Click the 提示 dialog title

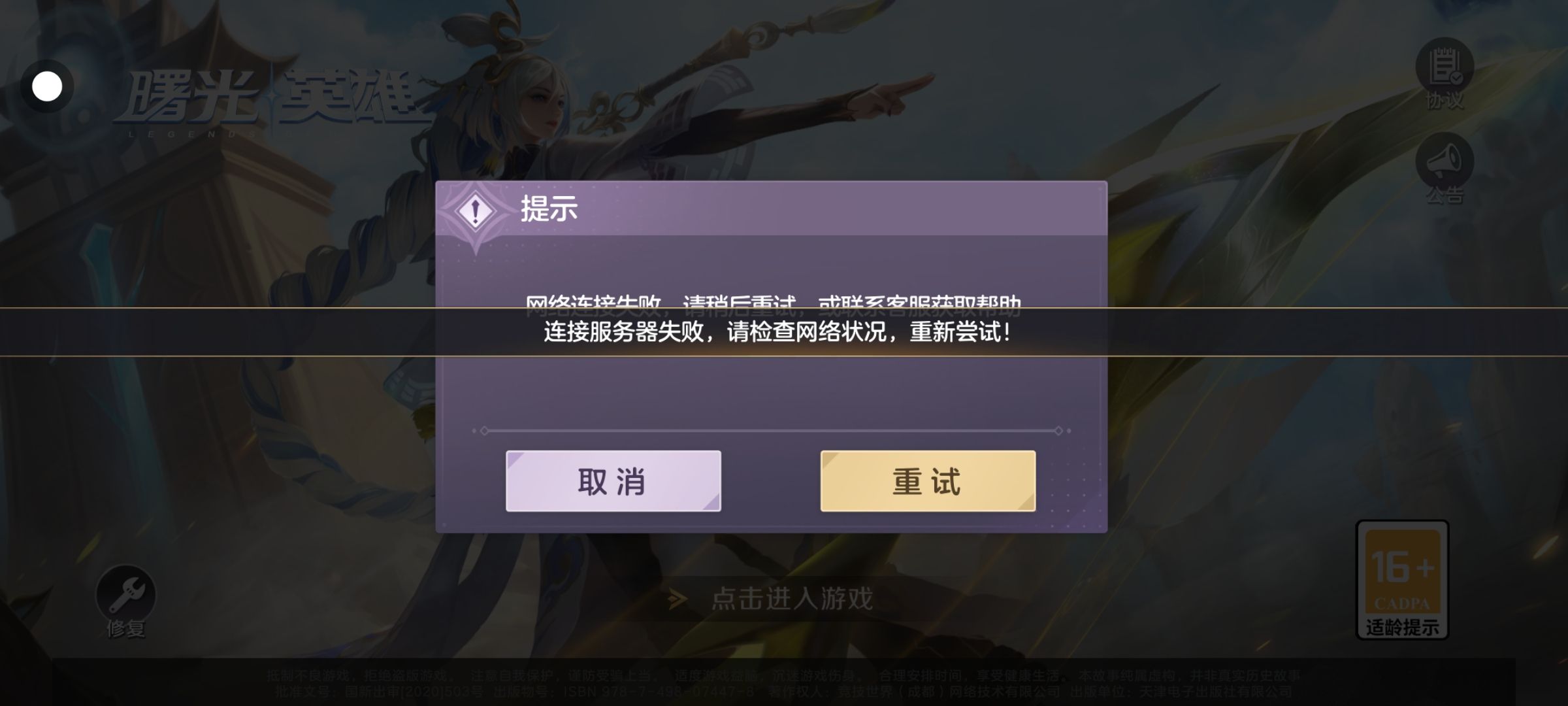click(x=549, y=209)
